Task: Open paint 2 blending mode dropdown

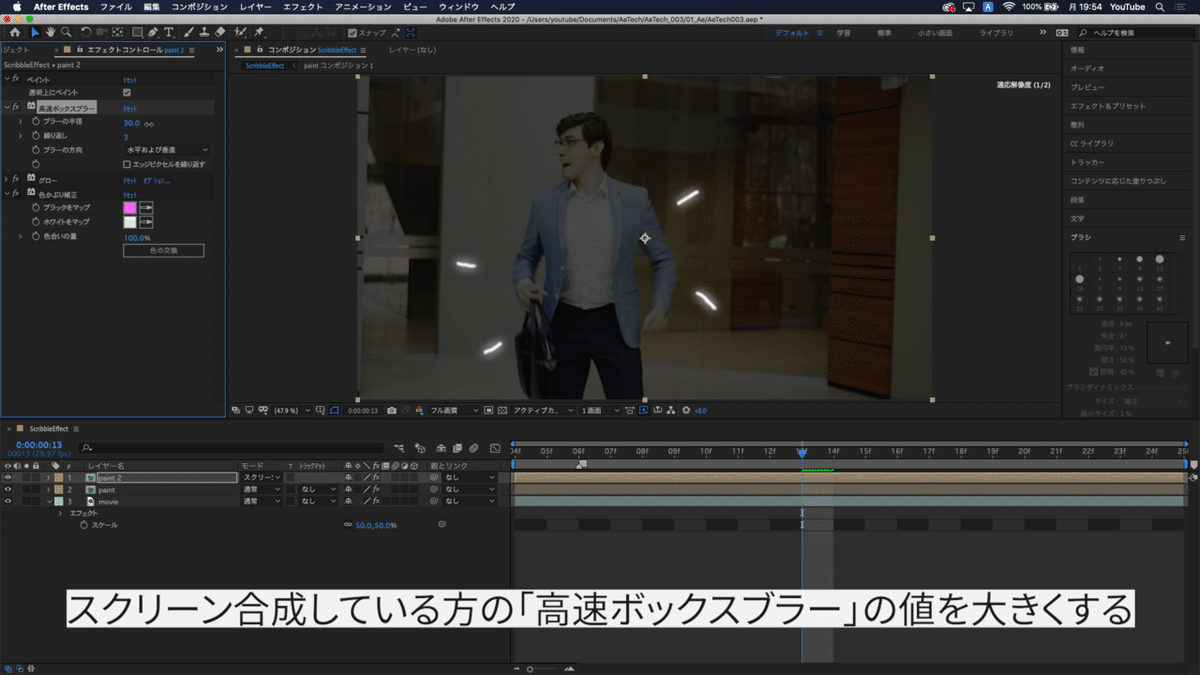Action: coord(262,477)
